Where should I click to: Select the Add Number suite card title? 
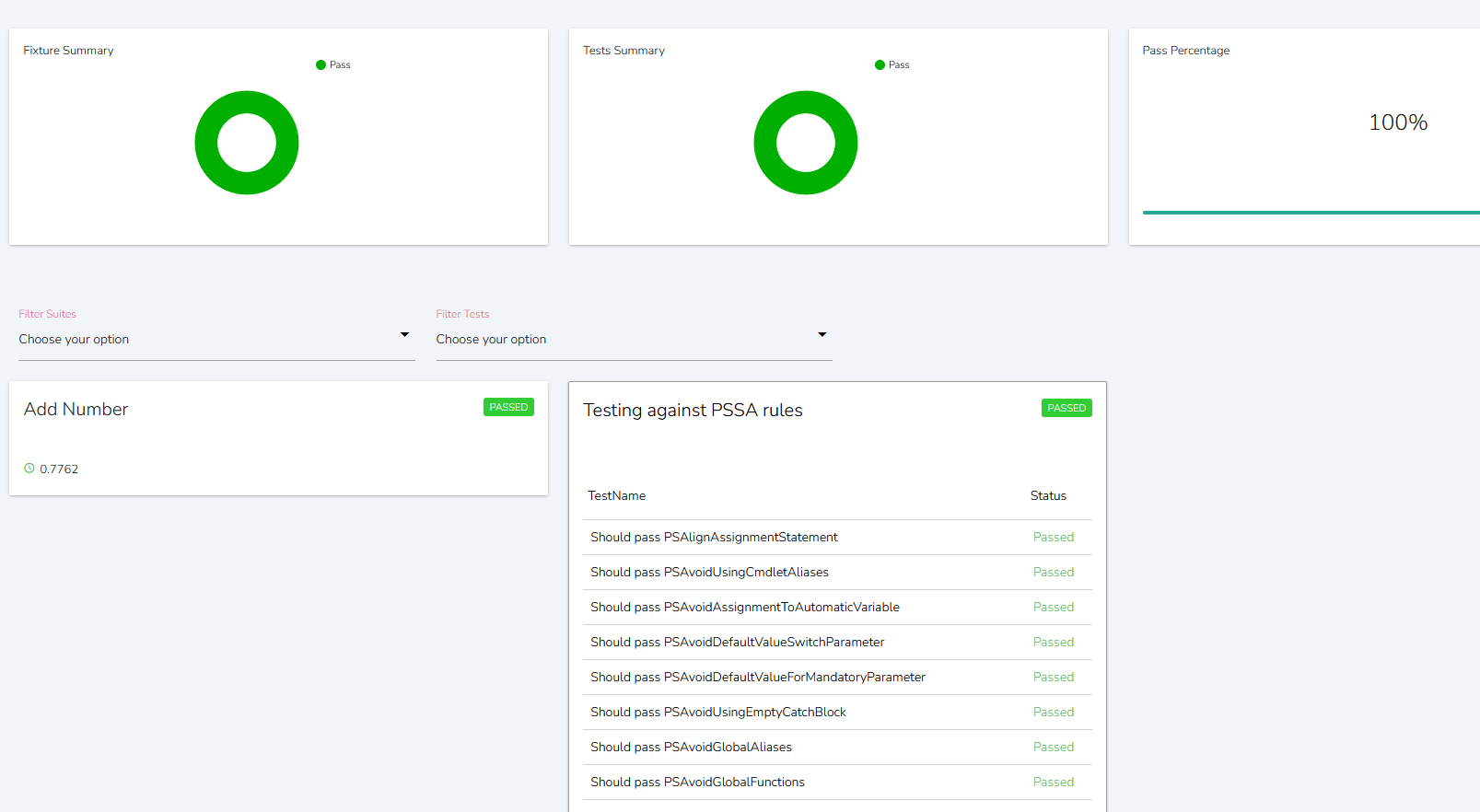point(76,410)
